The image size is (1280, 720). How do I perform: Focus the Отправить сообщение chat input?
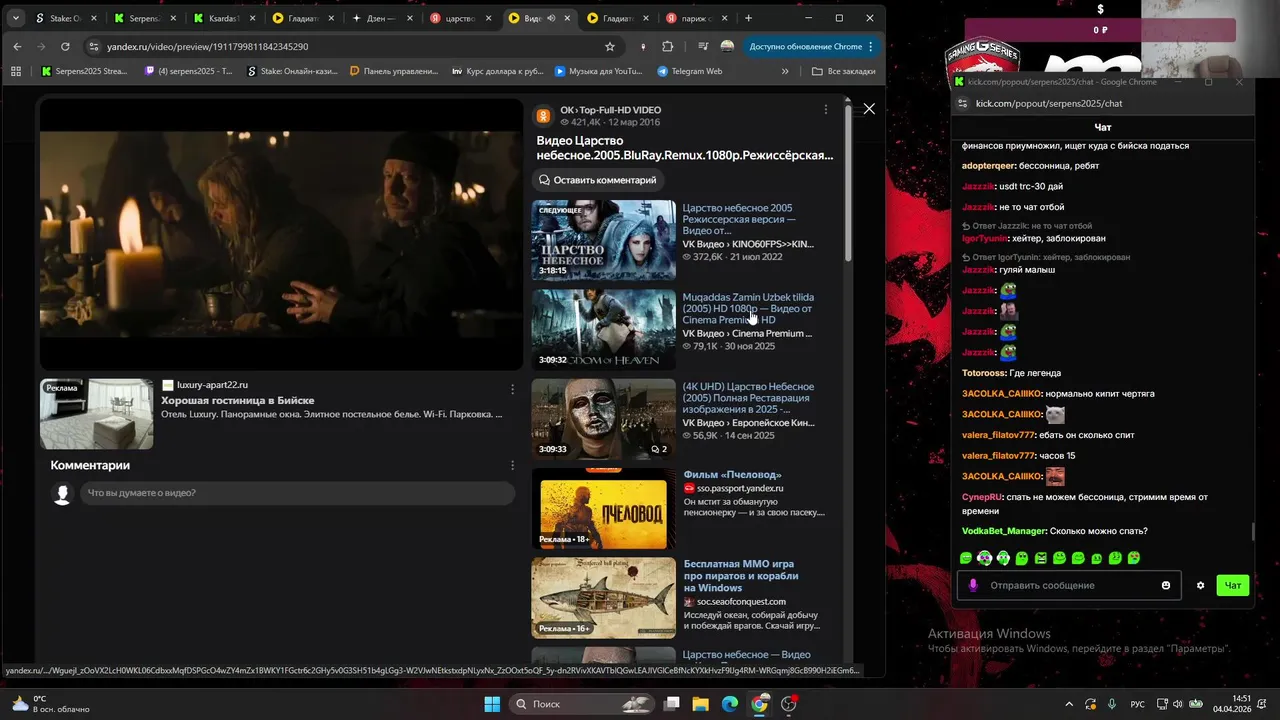pyautogui.click(x=1070, y=585)
